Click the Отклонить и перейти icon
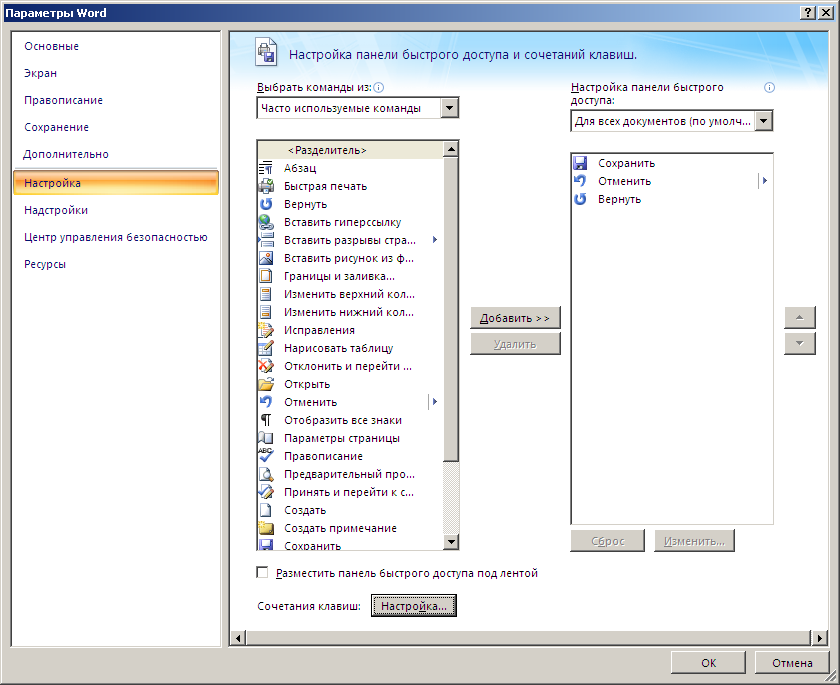840x685 pixels. 266,366
